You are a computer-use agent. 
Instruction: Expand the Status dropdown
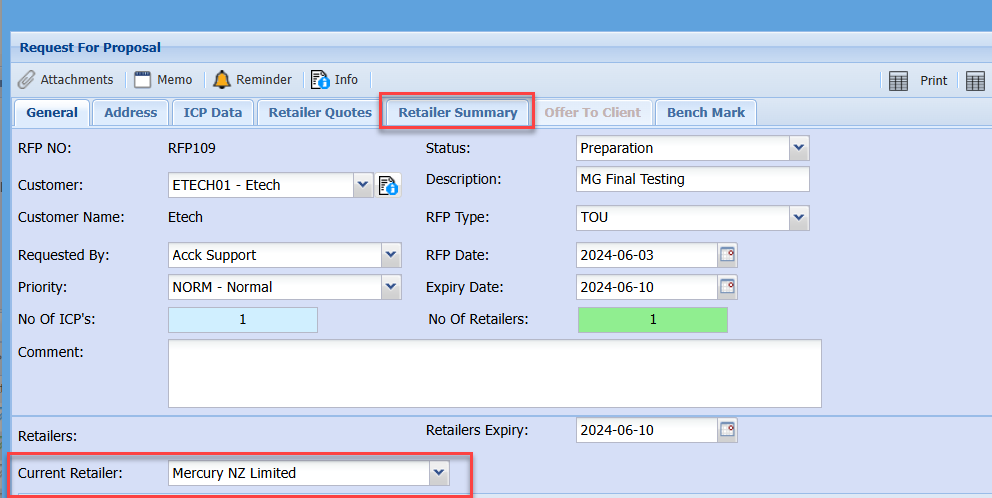point(798,148)
